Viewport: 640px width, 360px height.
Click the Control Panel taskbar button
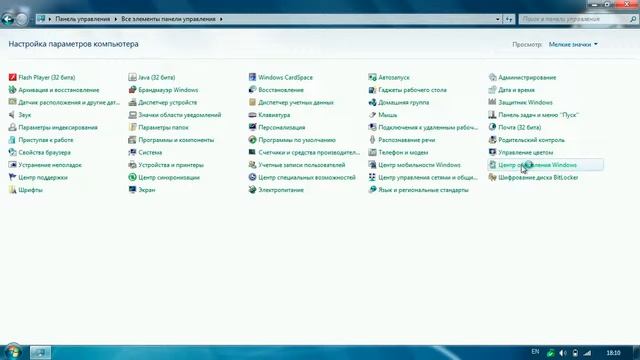tap(40, 352)
